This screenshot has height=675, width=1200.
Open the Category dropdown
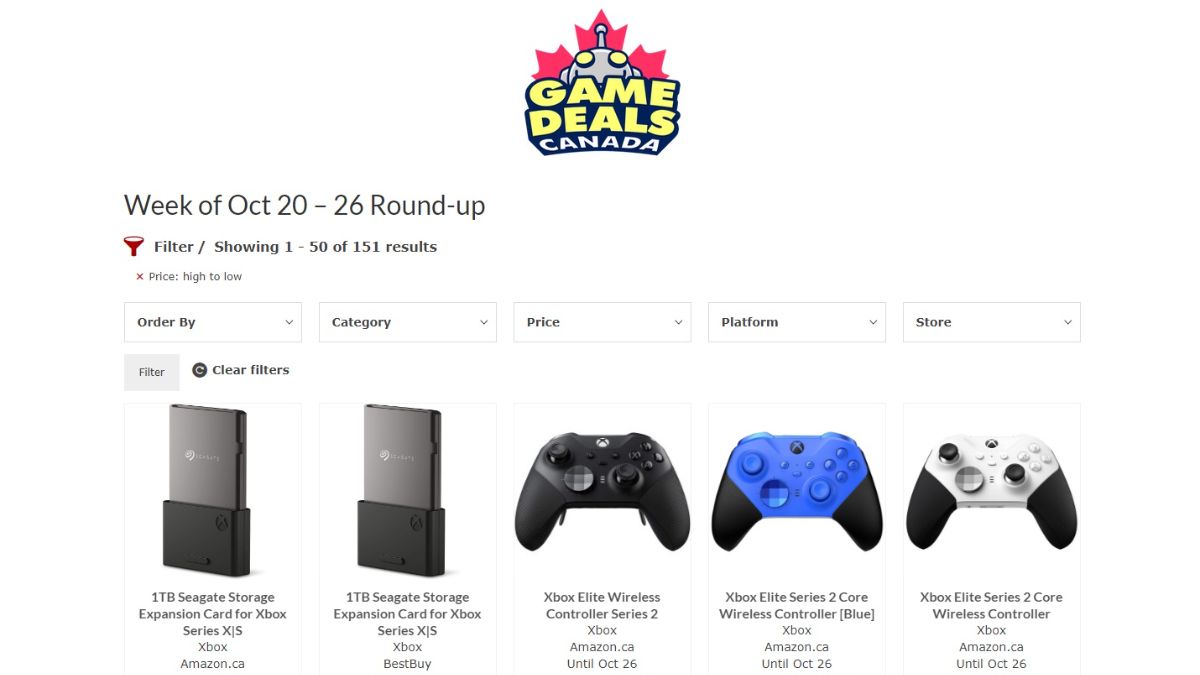[x=407, y=321]
